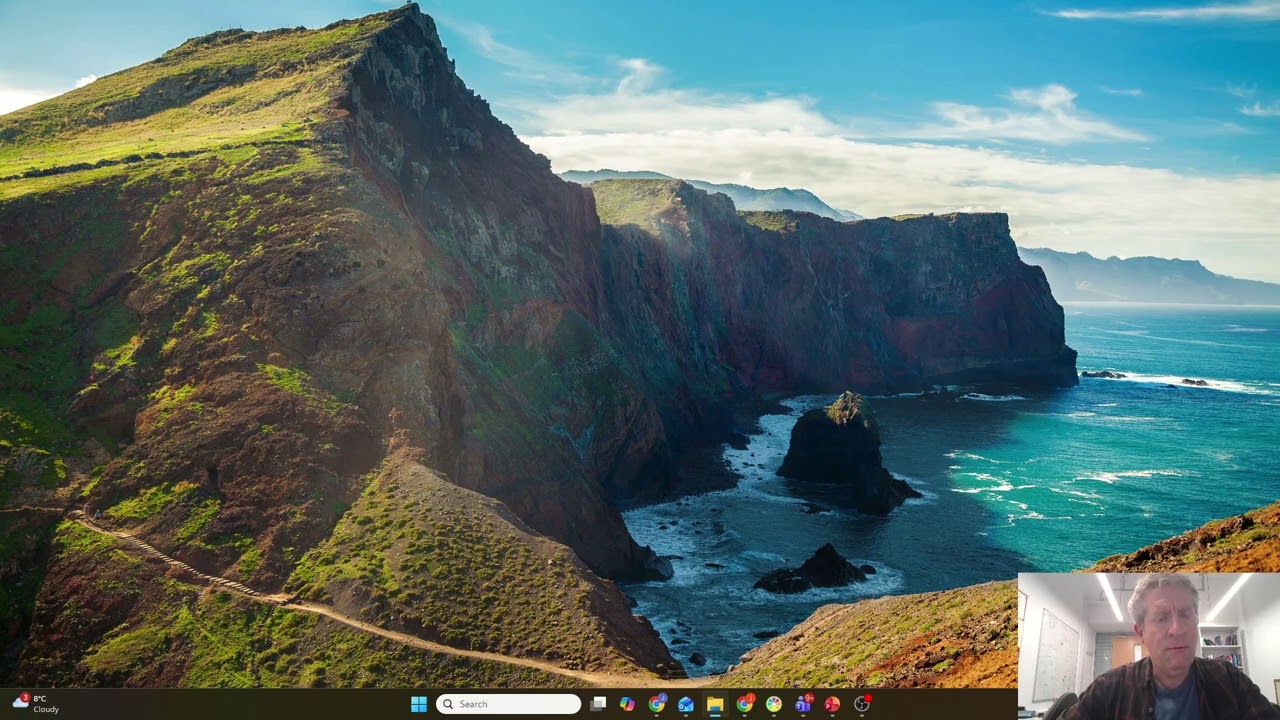The height and width of the screenshot is (720, 1280).
Task: Open the weather widget showing Cloudy
Action: point(36,704)
